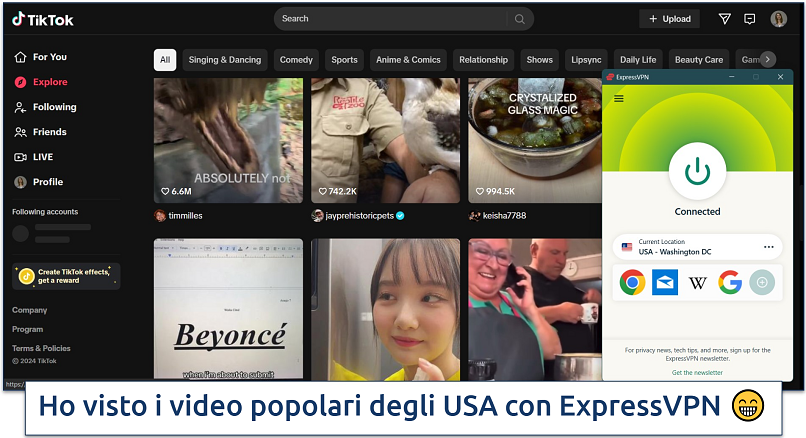The width and height of the screenshot is (806, 438).
Task: Open the Reptile Zoo bird video thumbnail
Action: tap(386, 140)
